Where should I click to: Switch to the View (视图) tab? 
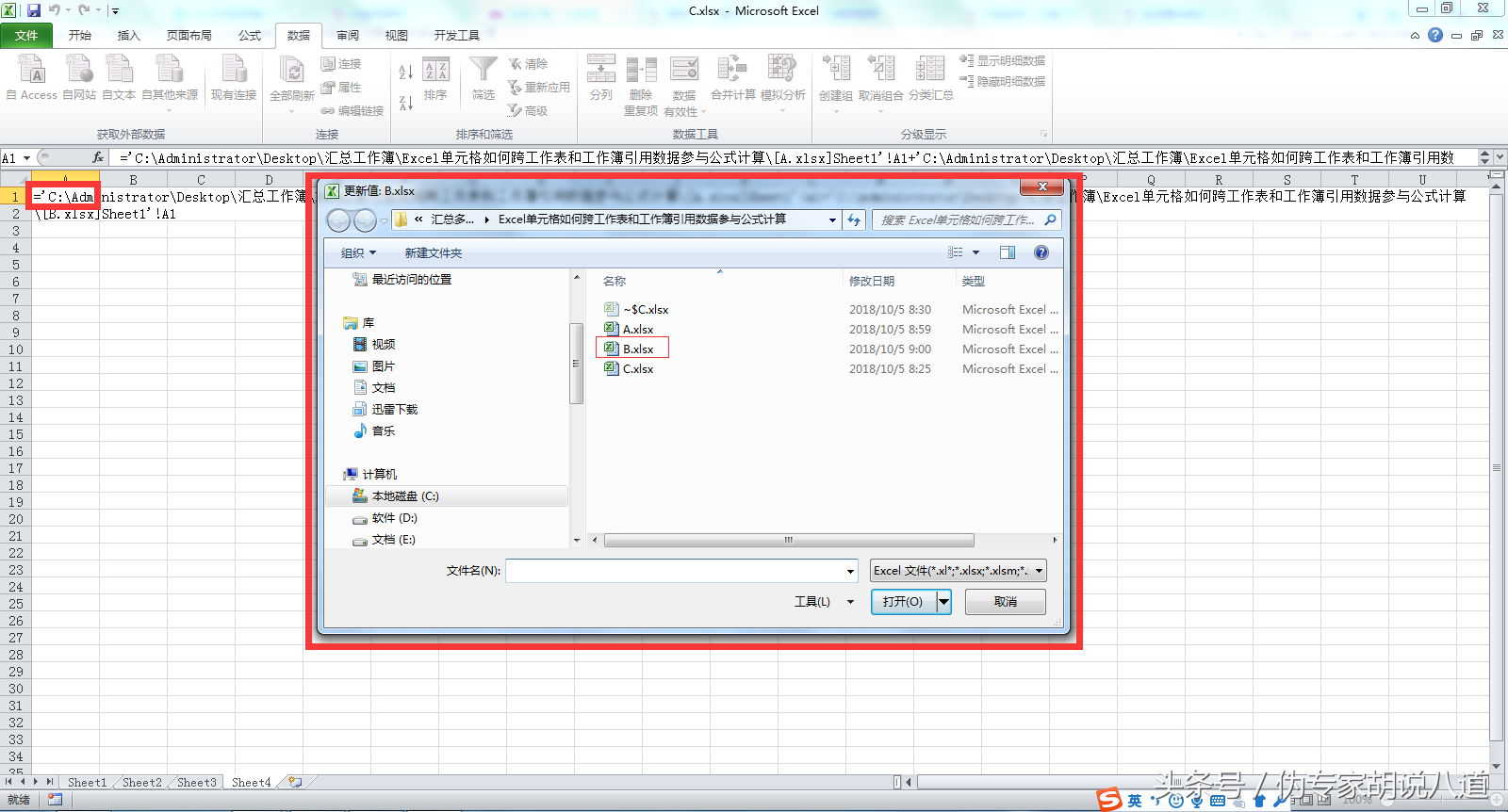tap(397, 35)
